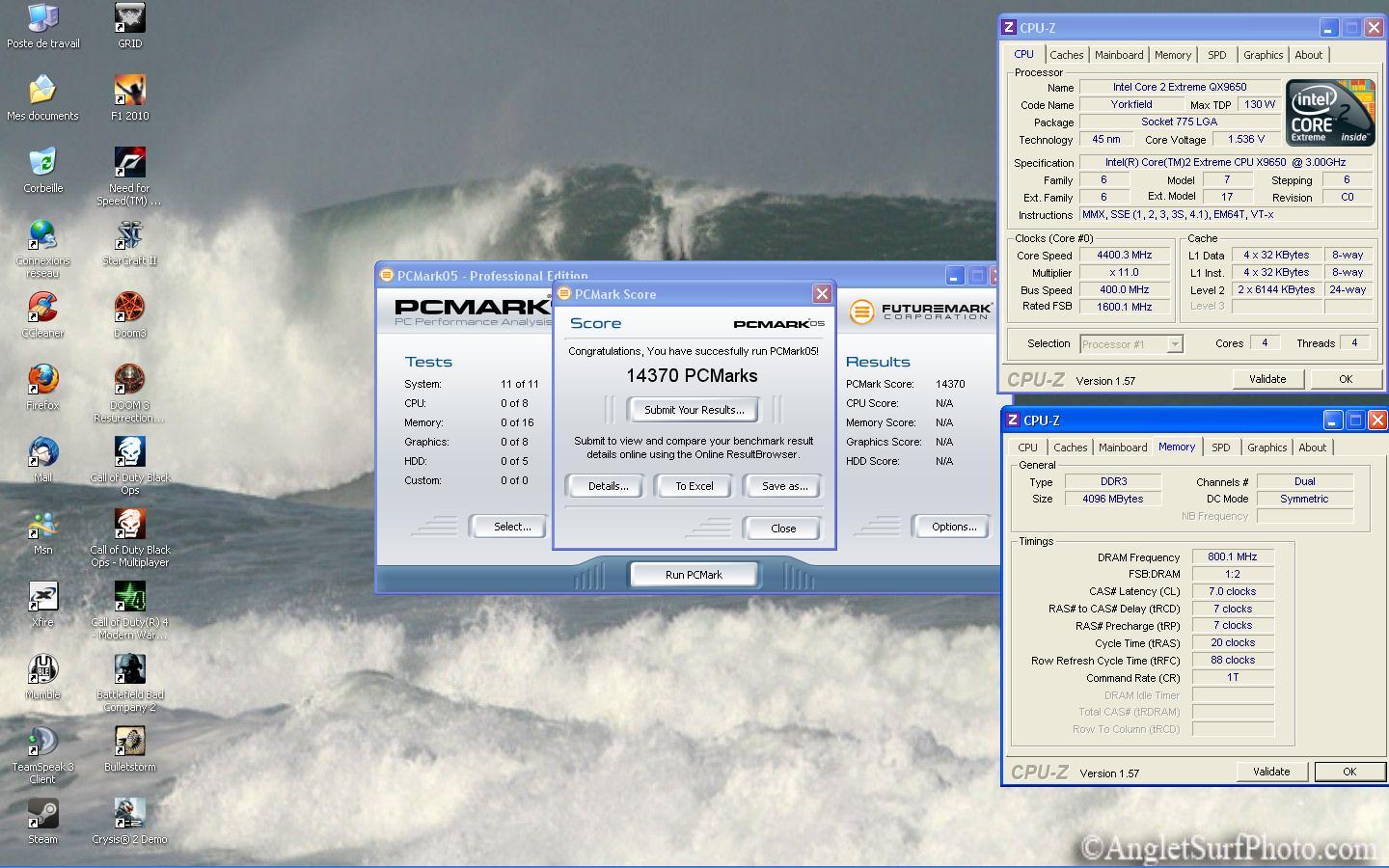The height and width of the screenshot is (868, 1389).
Task: Click the DRAM Frequency 800.1 MHz value
Action: pos(1233,556)
